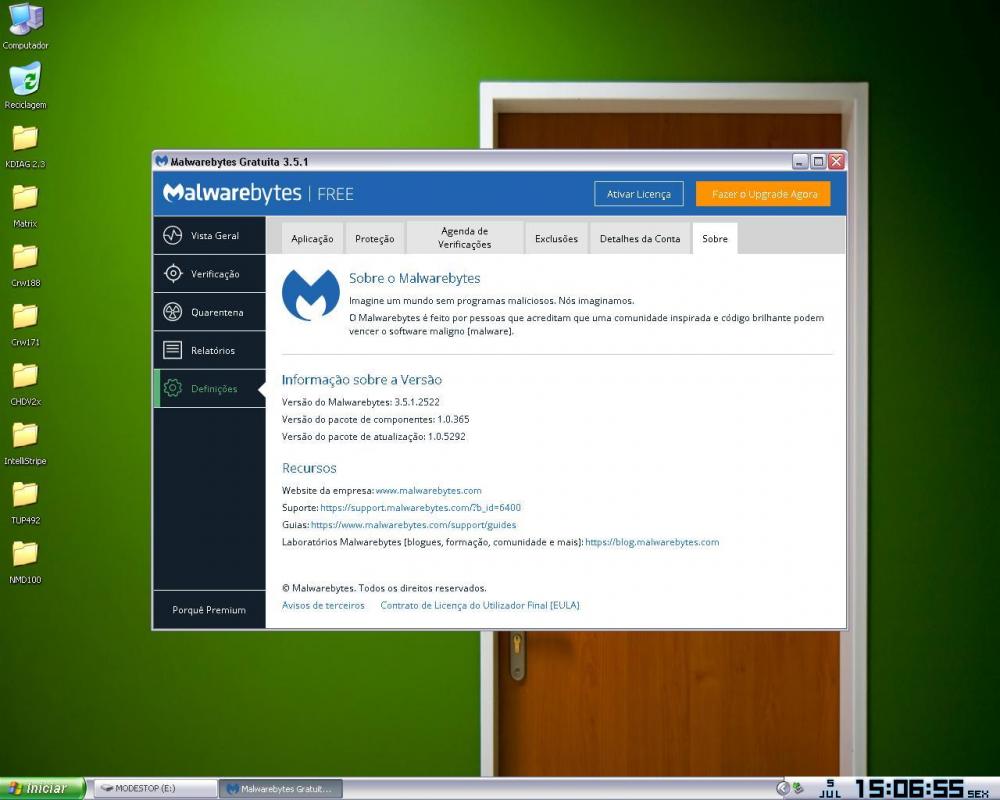The image size is (1000, 800).
Task: Click the large Malwarebytes logo in Sobre
Action: [310, 294]
